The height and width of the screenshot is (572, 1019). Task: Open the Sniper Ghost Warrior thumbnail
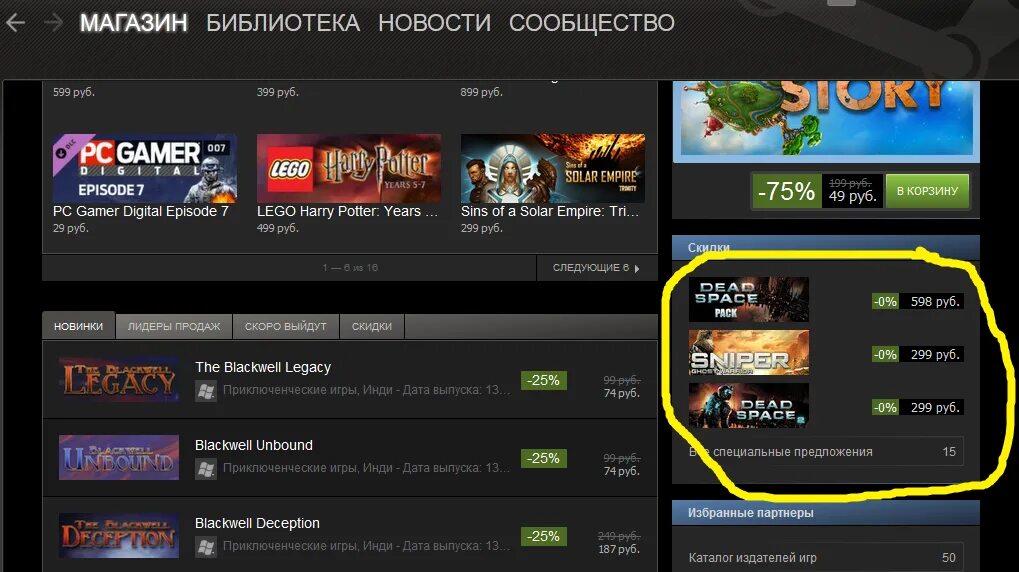click(x=749, y=352)
